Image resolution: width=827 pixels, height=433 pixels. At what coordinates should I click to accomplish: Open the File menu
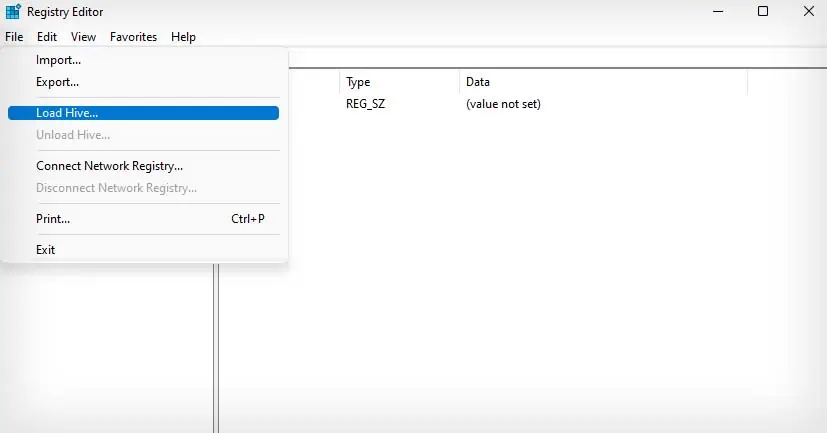point(14,37)
